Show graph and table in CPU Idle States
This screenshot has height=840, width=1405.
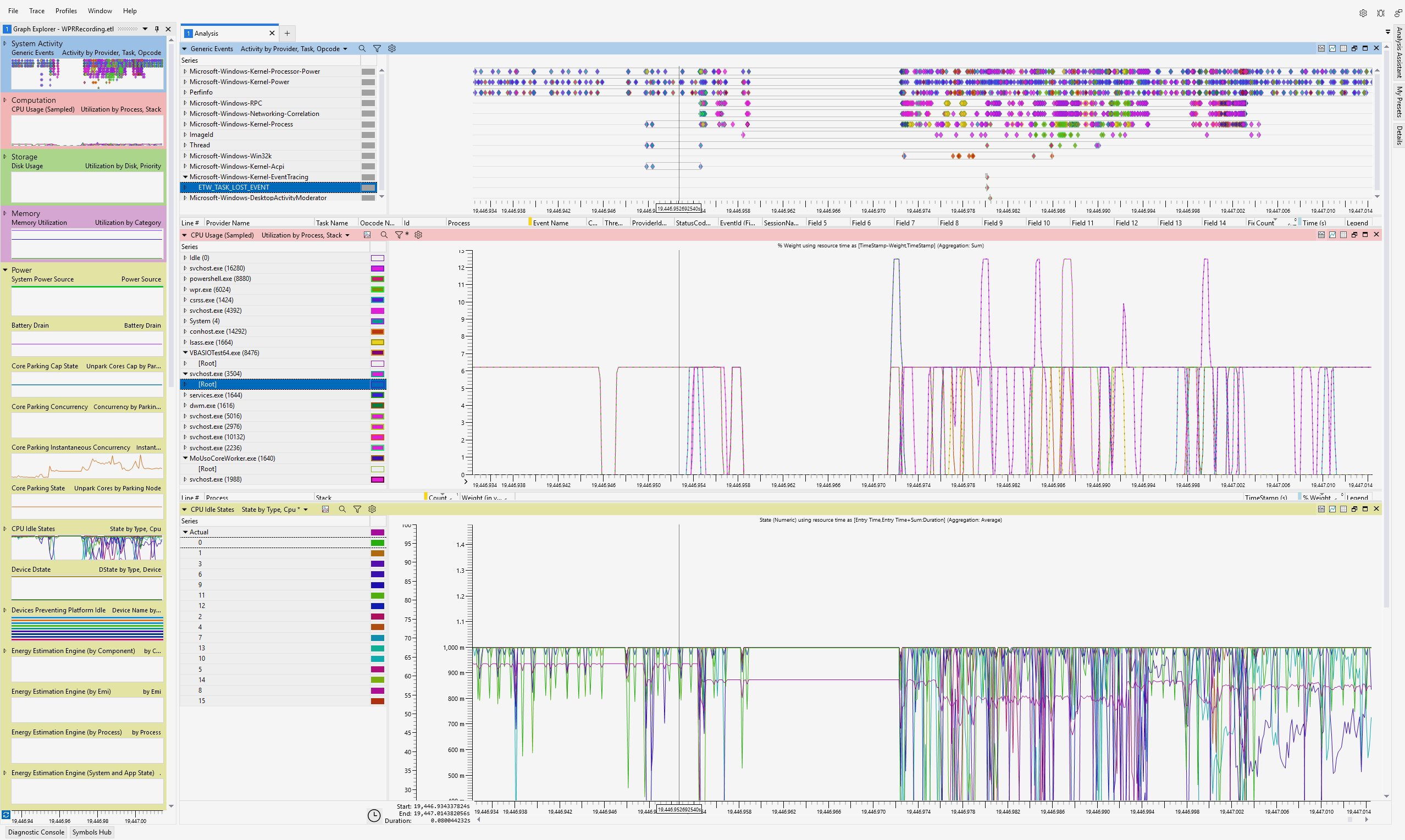[1321, 510]
